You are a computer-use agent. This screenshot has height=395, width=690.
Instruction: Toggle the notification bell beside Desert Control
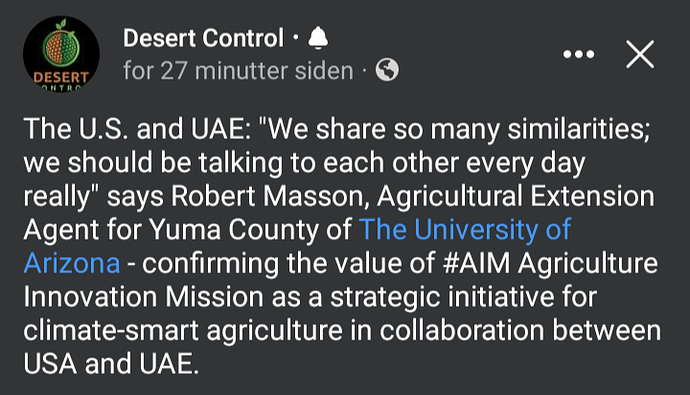pos(318,38)
